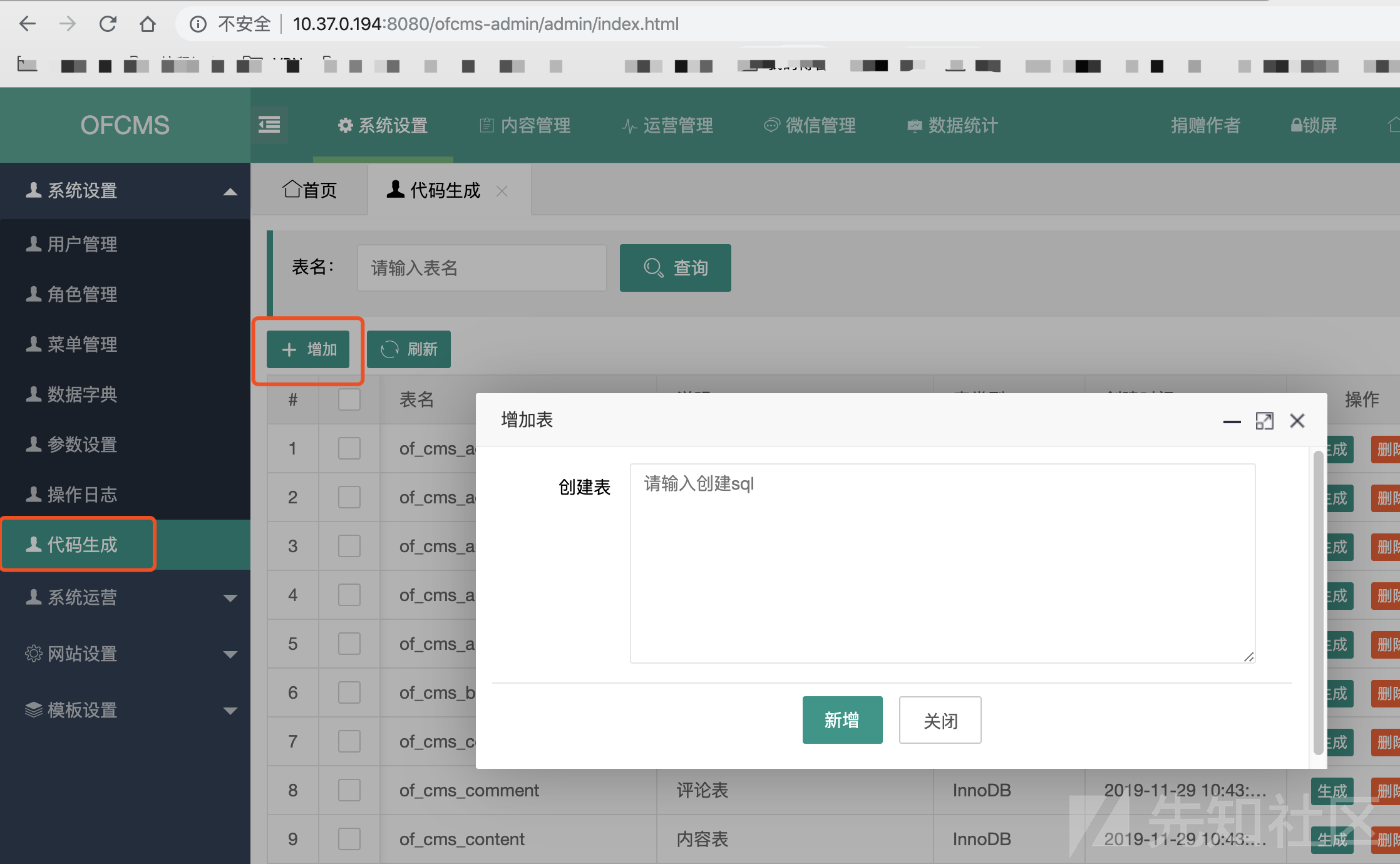Expand the 网站设置 sidebar group
Image resolution: width=1400 pixels, height=864 pixels.
click(125, 654)
